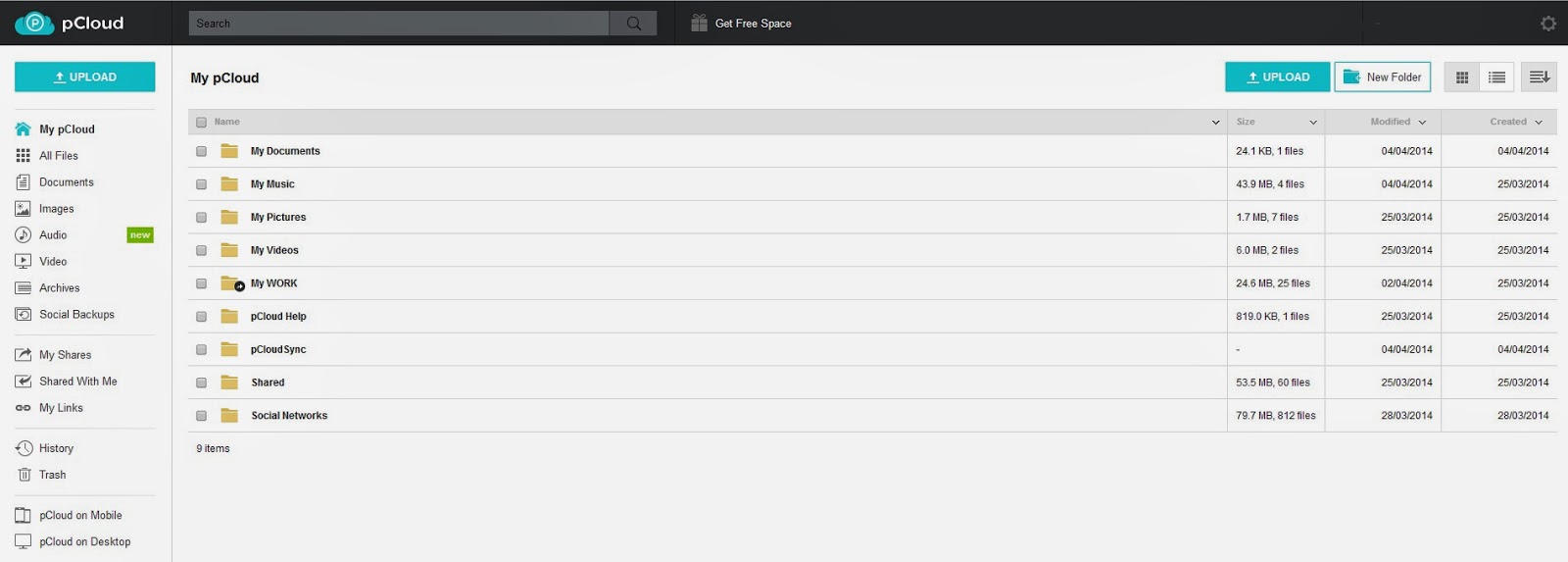Click the Trash bin icon in sidebar

click(x=24, y=475)
